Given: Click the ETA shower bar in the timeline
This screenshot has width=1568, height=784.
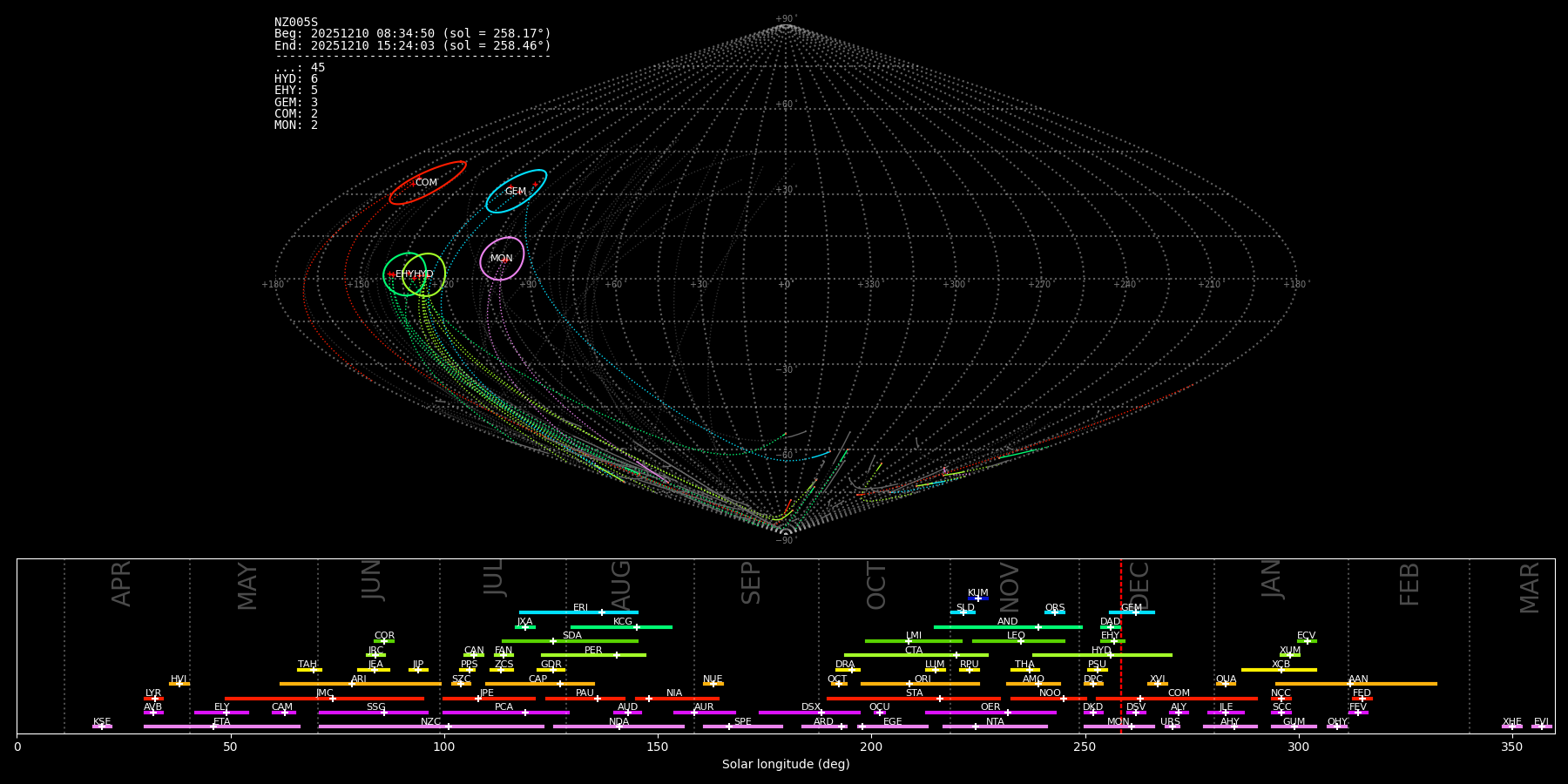Looking at the screenshot, I should click(222, 727).
